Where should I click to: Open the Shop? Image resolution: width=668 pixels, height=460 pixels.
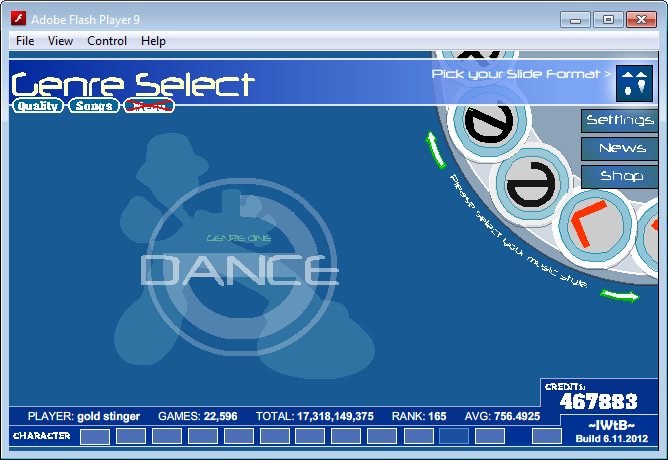pyautogui.click(x=620, y=176)
